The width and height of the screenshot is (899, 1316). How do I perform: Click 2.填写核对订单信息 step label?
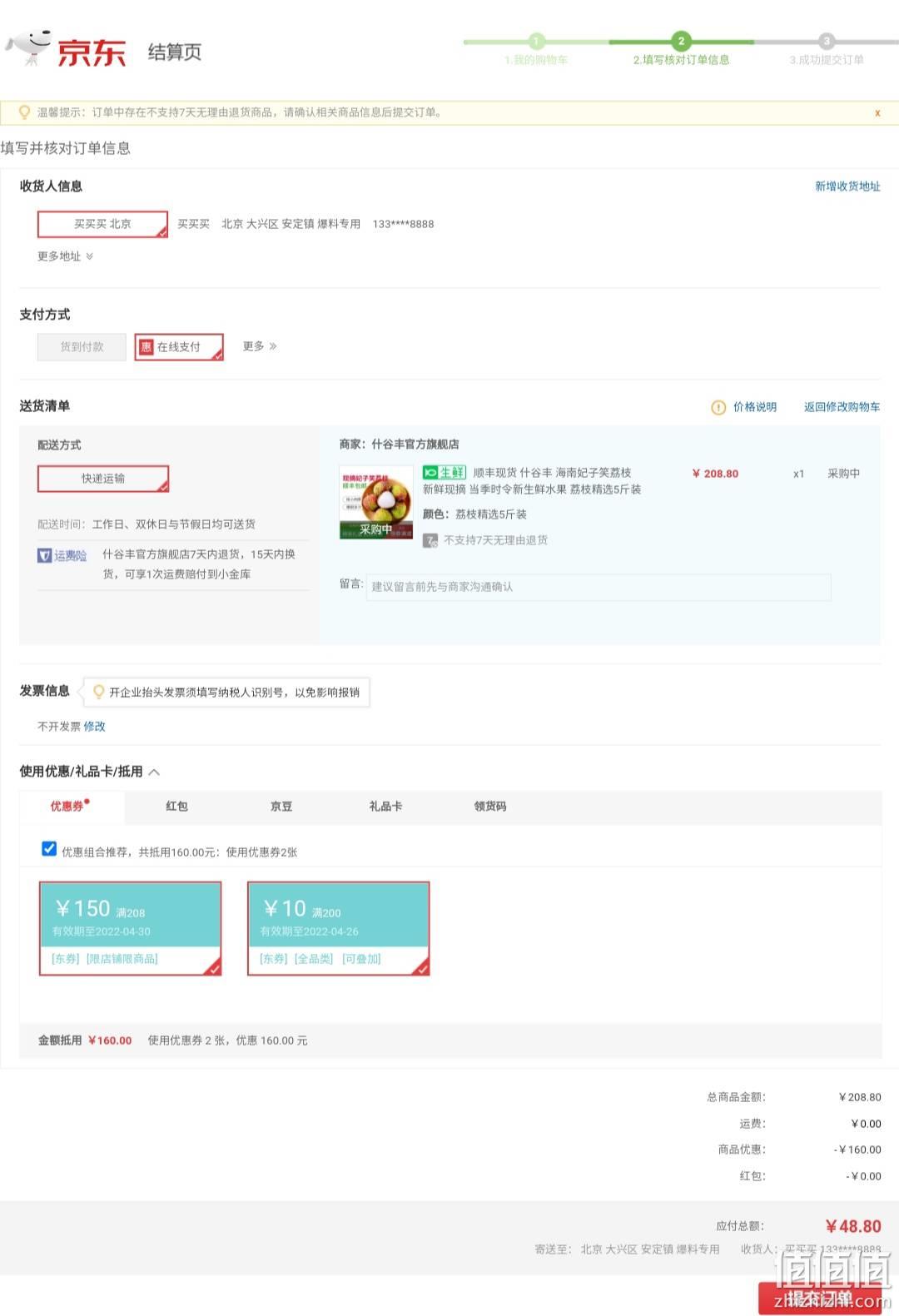coord(681,60)
